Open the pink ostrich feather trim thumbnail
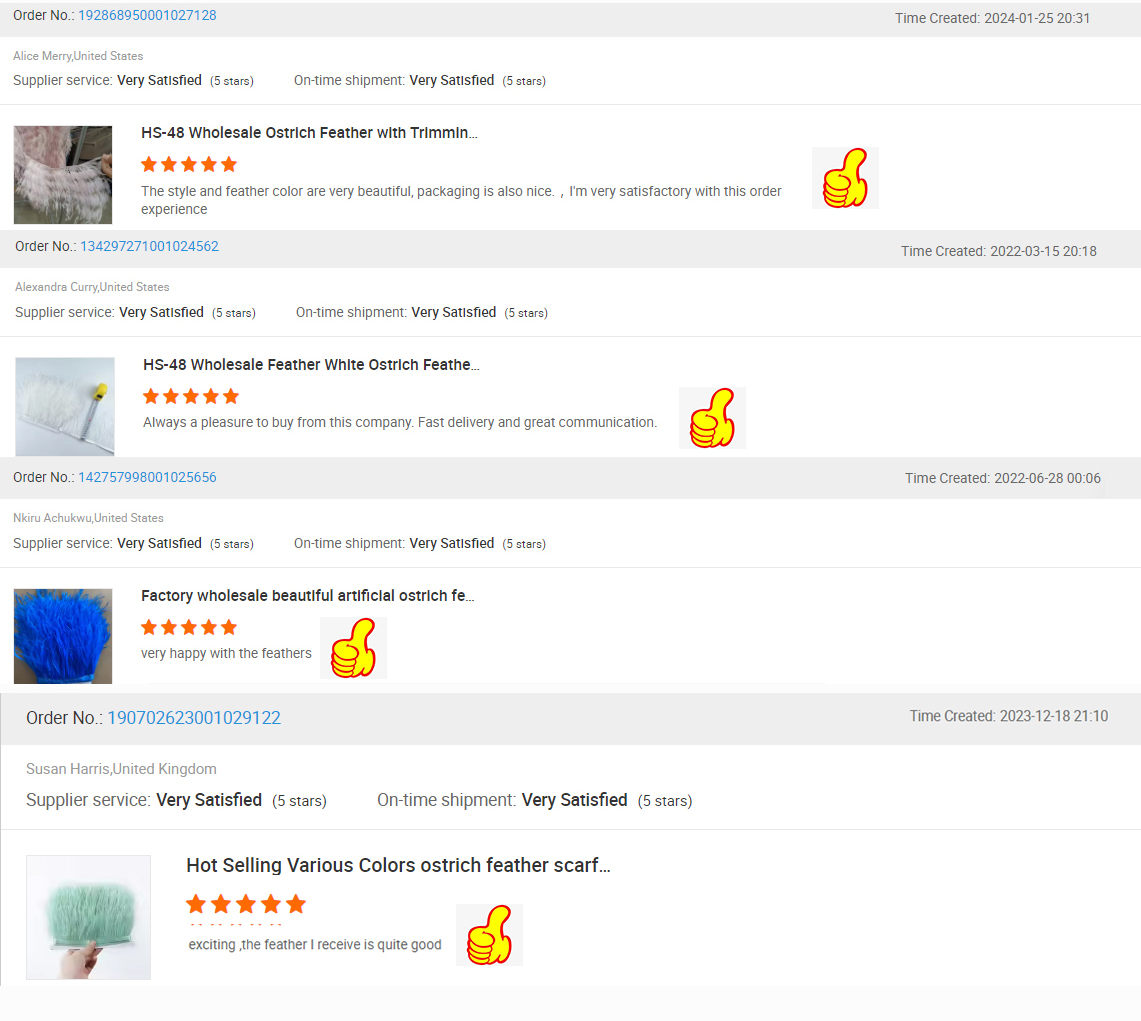 pos(63,175)
